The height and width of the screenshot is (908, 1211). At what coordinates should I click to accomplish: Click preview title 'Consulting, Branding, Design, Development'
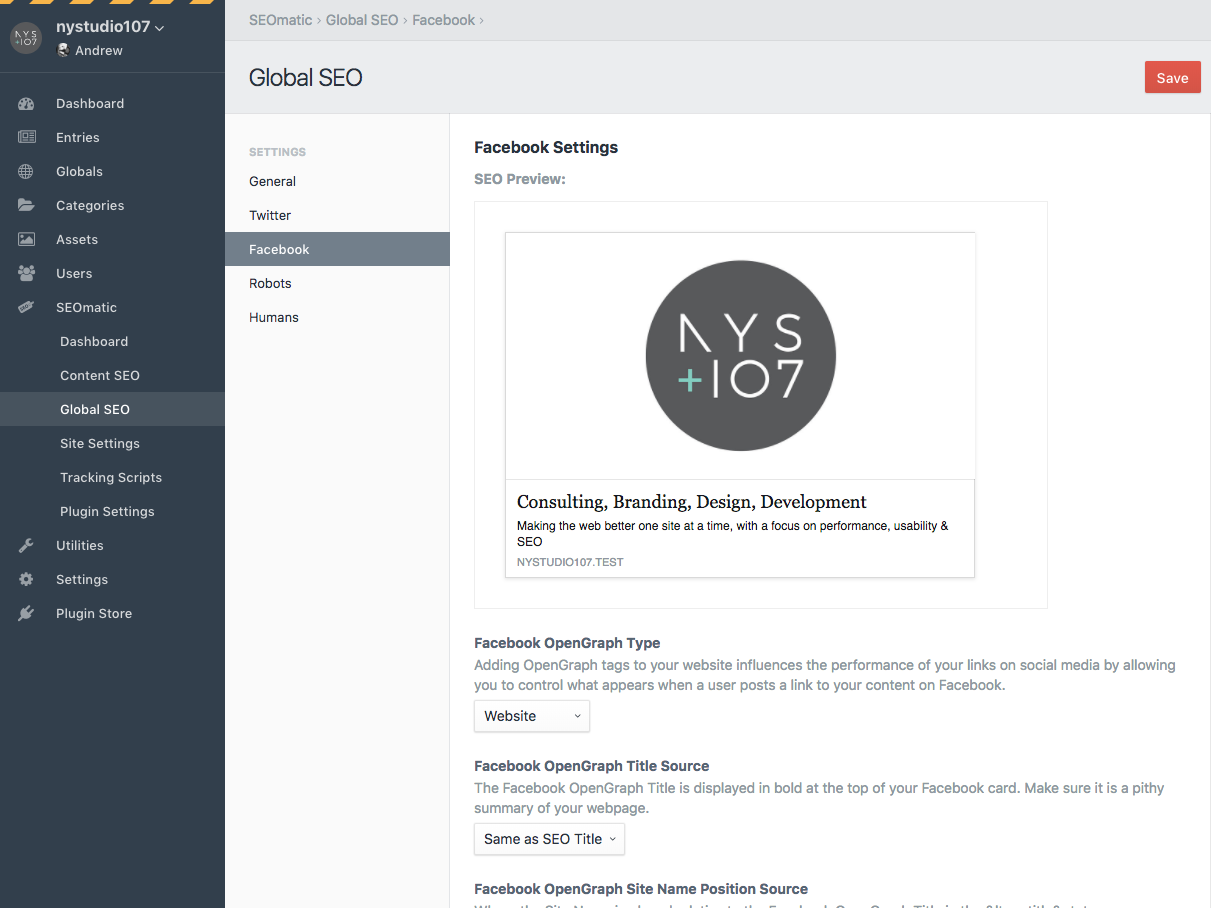(x=692, y=502)
